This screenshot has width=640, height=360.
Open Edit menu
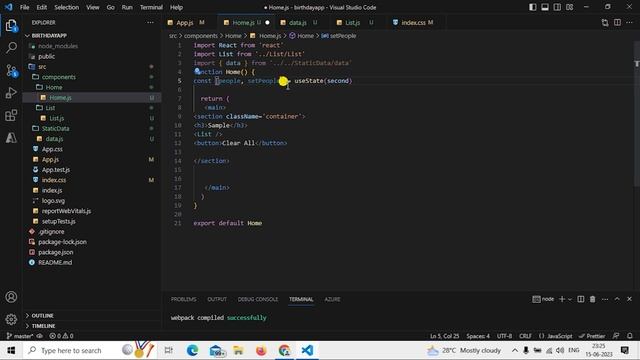[x=42, y=7]
